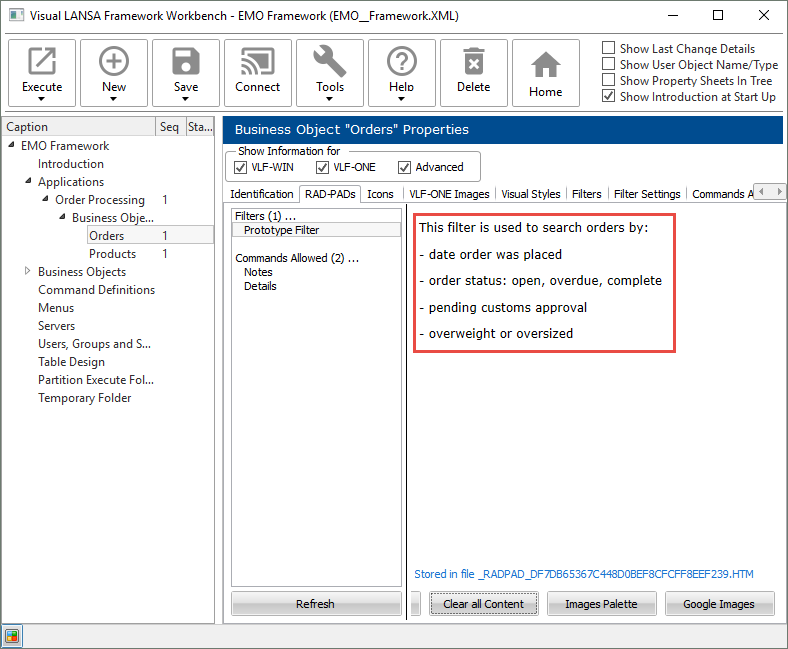Select Temporary Folder in the tree
Viewport: 788px width, 649px height.
point(84,398)
